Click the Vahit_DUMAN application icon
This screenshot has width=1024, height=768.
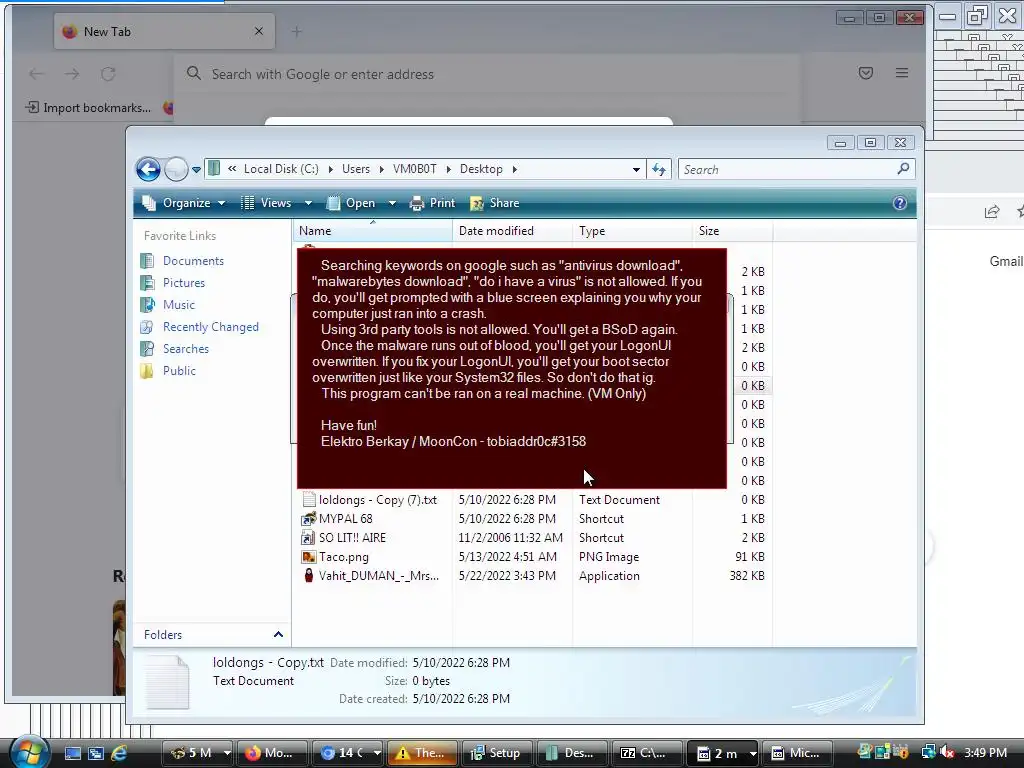pos(309,576)
